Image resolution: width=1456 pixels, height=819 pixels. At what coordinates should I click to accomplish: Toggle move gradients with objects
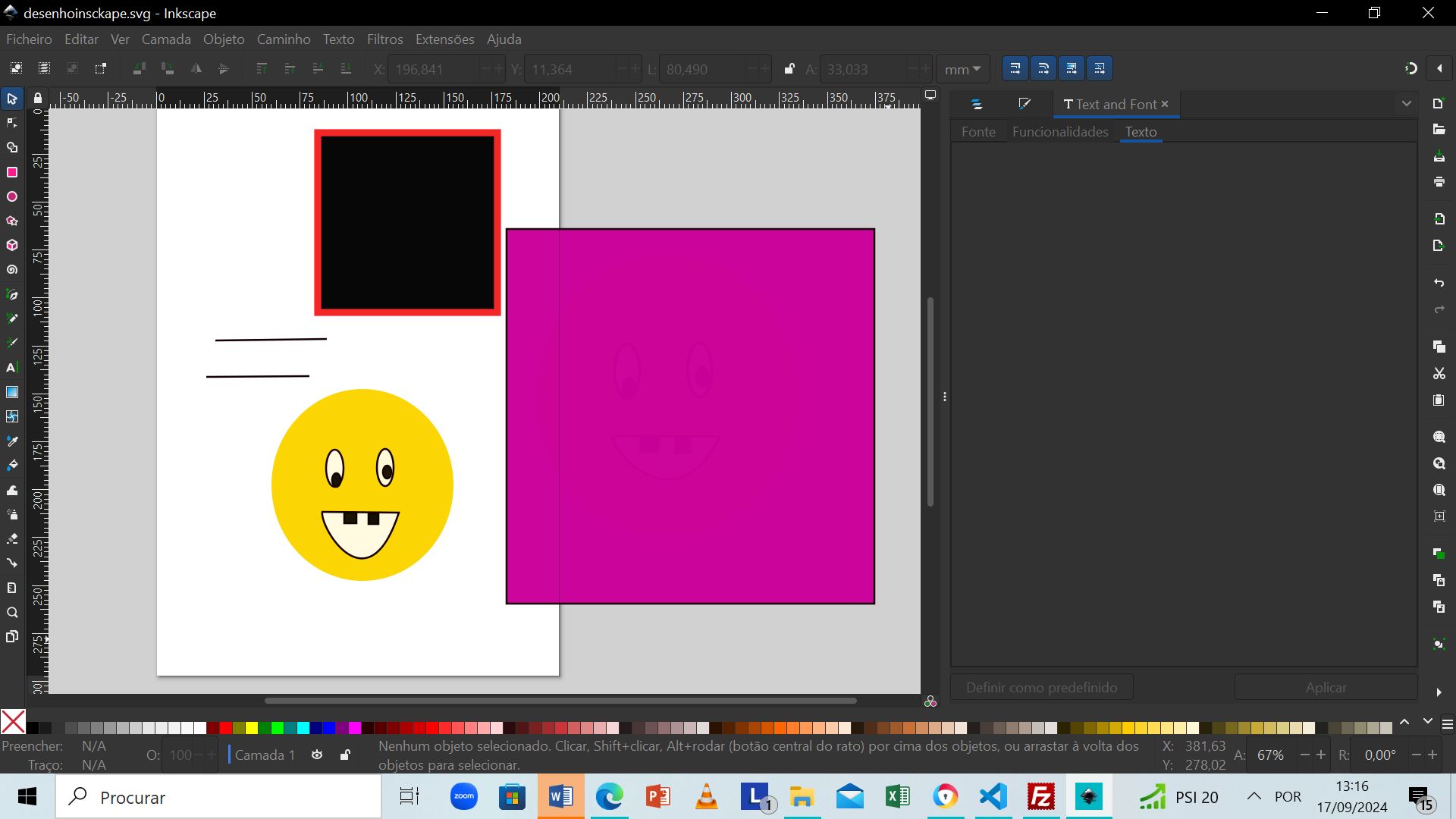pos(1072,68)
